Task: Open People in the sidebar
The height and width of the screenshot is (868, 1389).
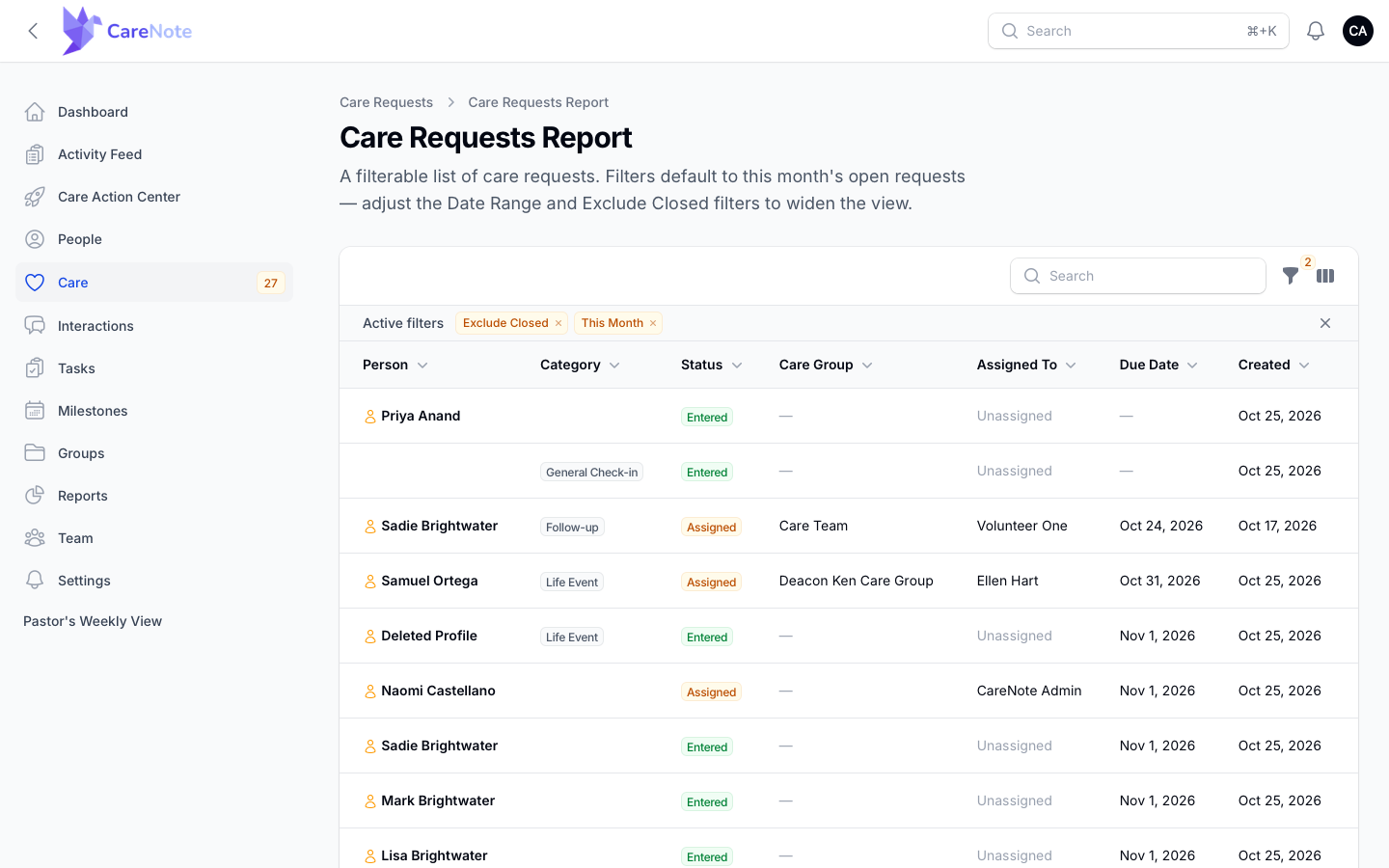Action: click(x=154, y=239)
